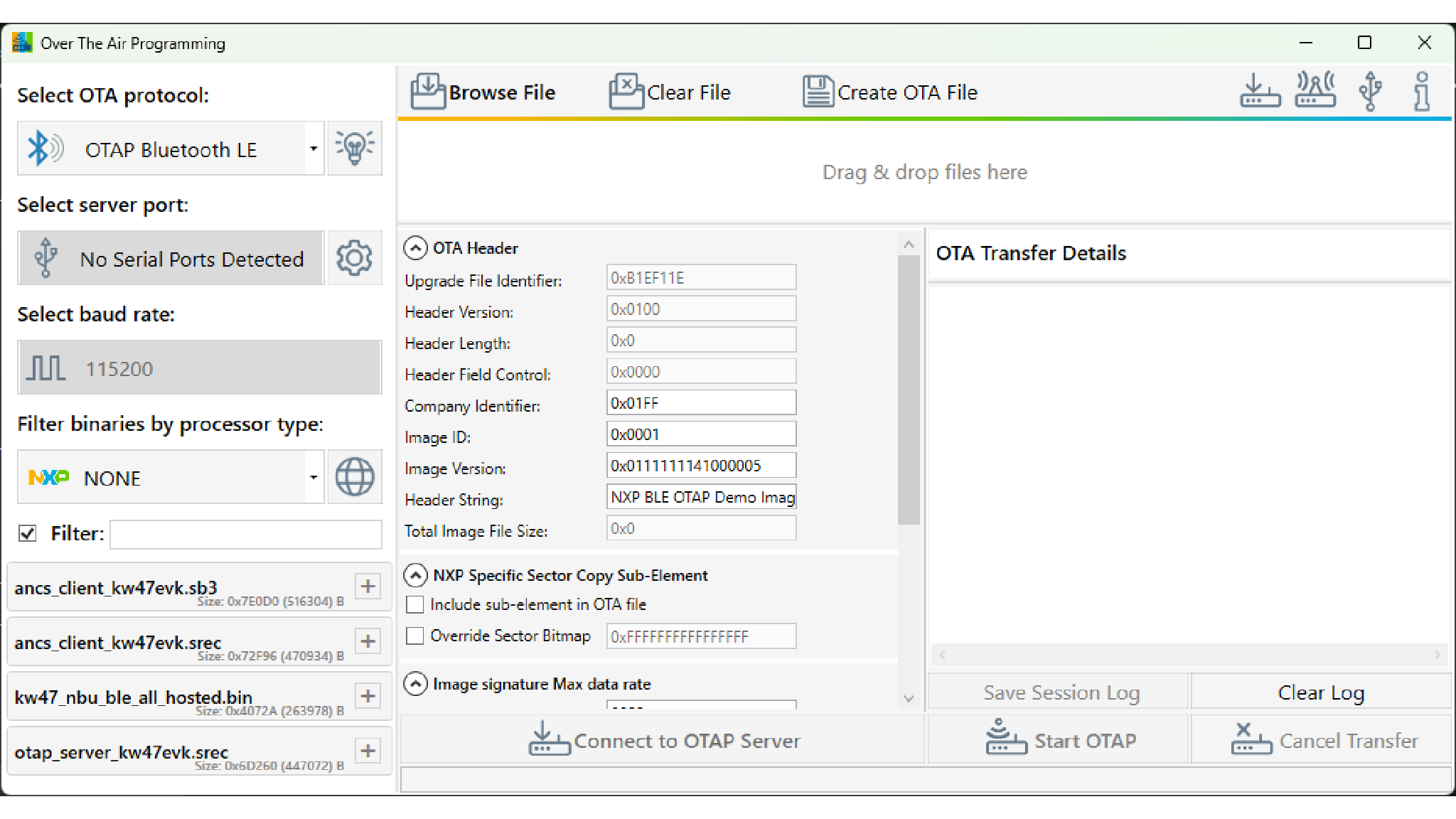The width and height of the screenshot is (1456, 819).
Task: Click the download-to-device icon in top toolbar
Action: (x=1260, y=92)
